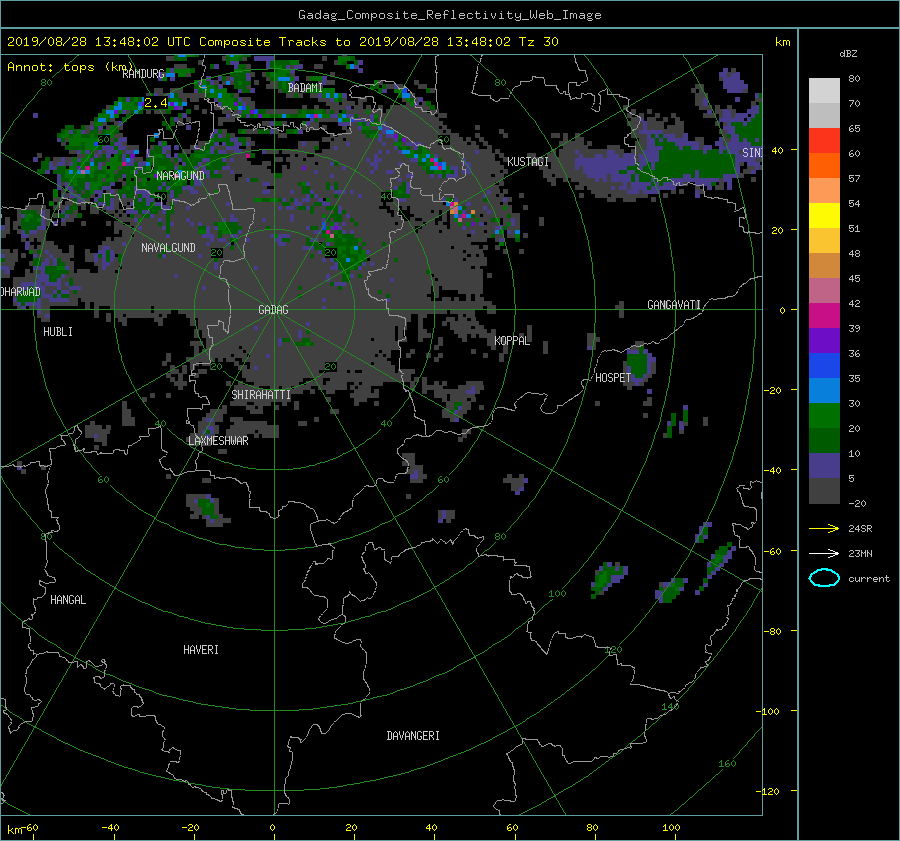The image size is (900, 841).
Task: Click the NAVALGUND town label
Action: tap(168, 247)
